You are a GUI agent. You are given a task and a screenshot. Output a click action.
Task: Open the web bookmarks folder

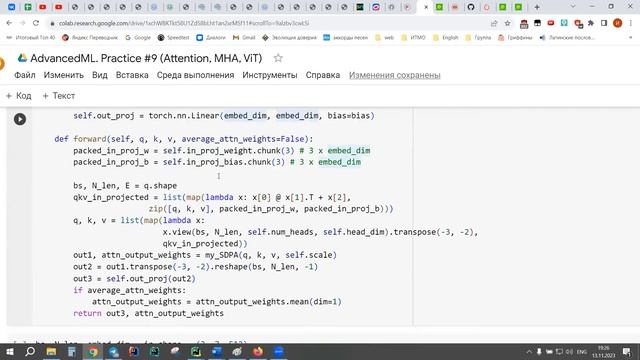tap(384, 38)
